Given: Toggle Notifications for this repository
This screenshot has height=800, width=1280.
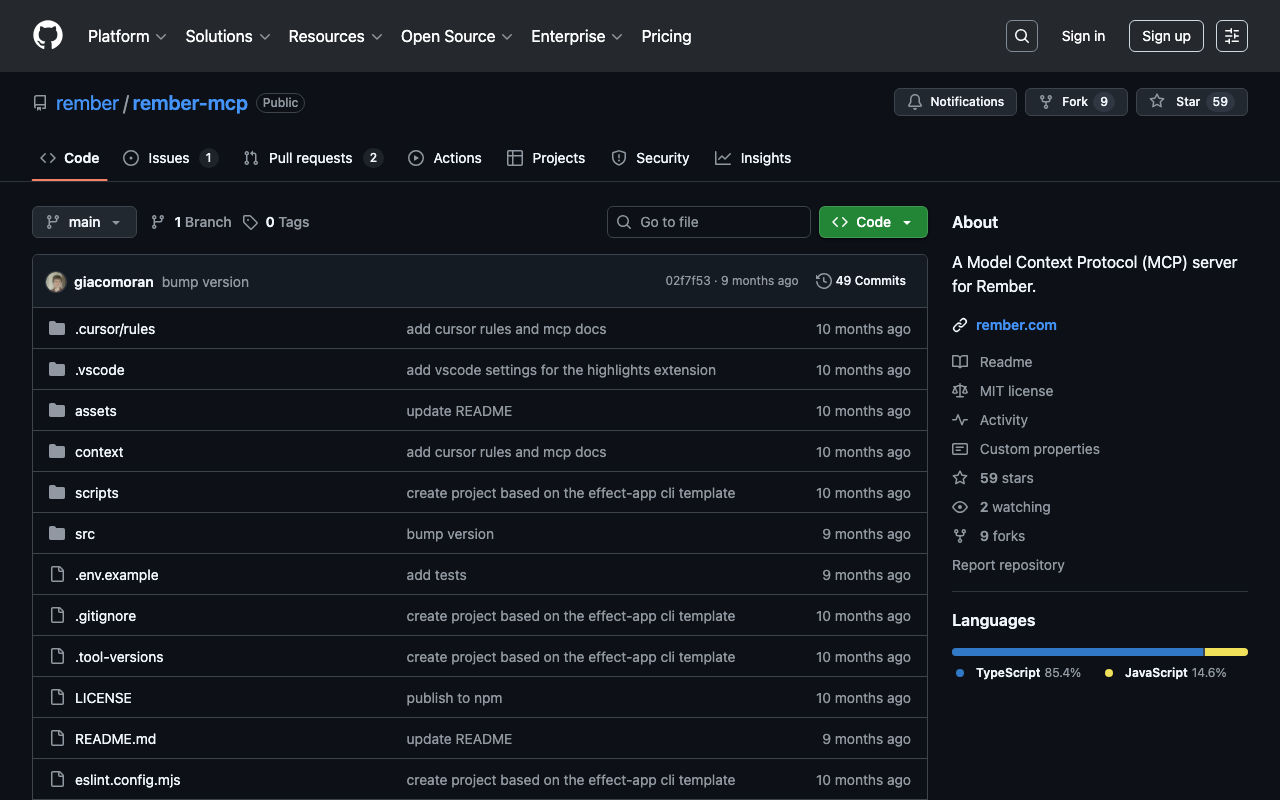Looking at the screenshot, I should coord(955,102).
